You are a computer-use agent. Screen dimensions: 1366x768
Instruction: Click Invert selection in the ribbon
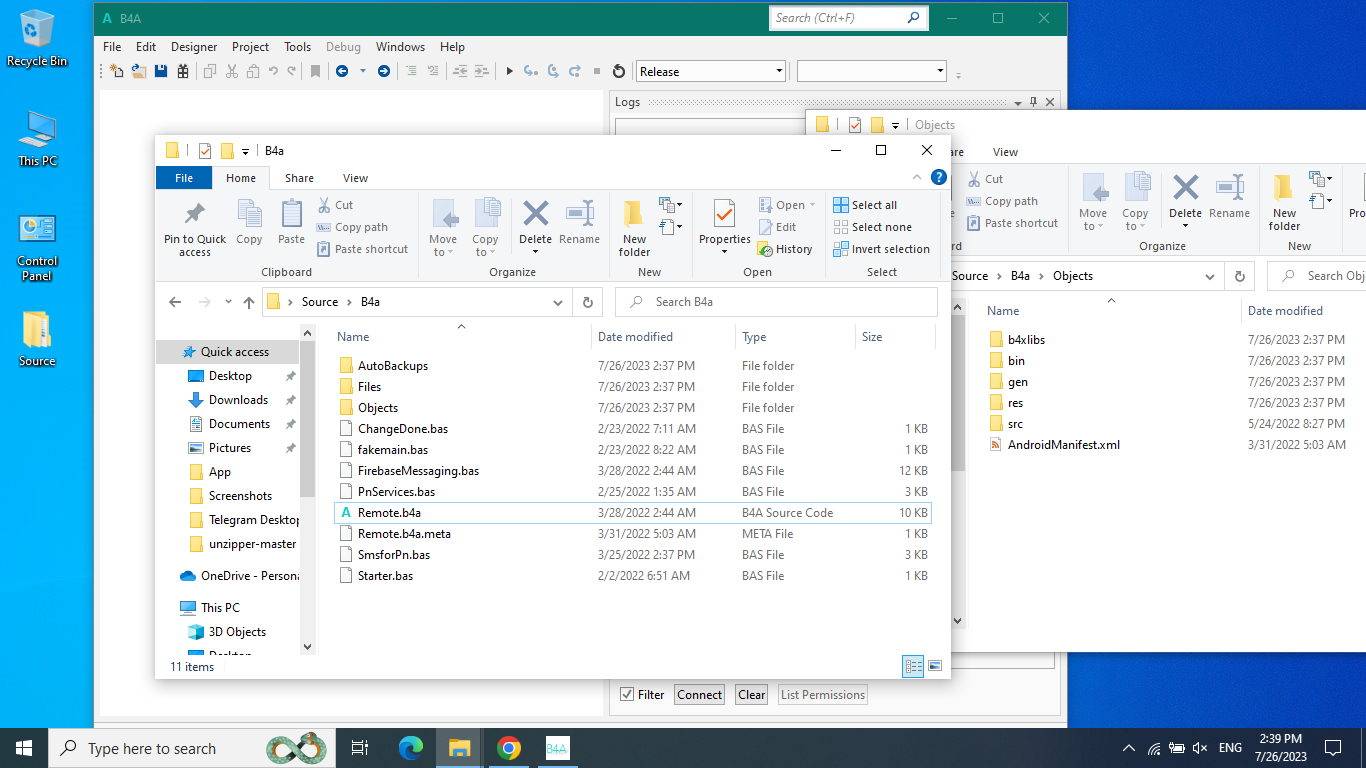[x=881, y=249]
